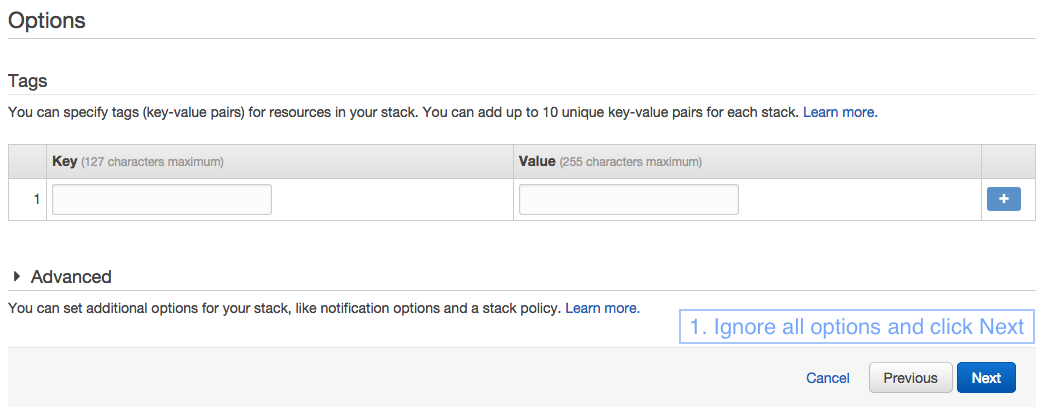Click the Advanced section heading
Viewport: 1046px width, 415px height.
(71, 276)
